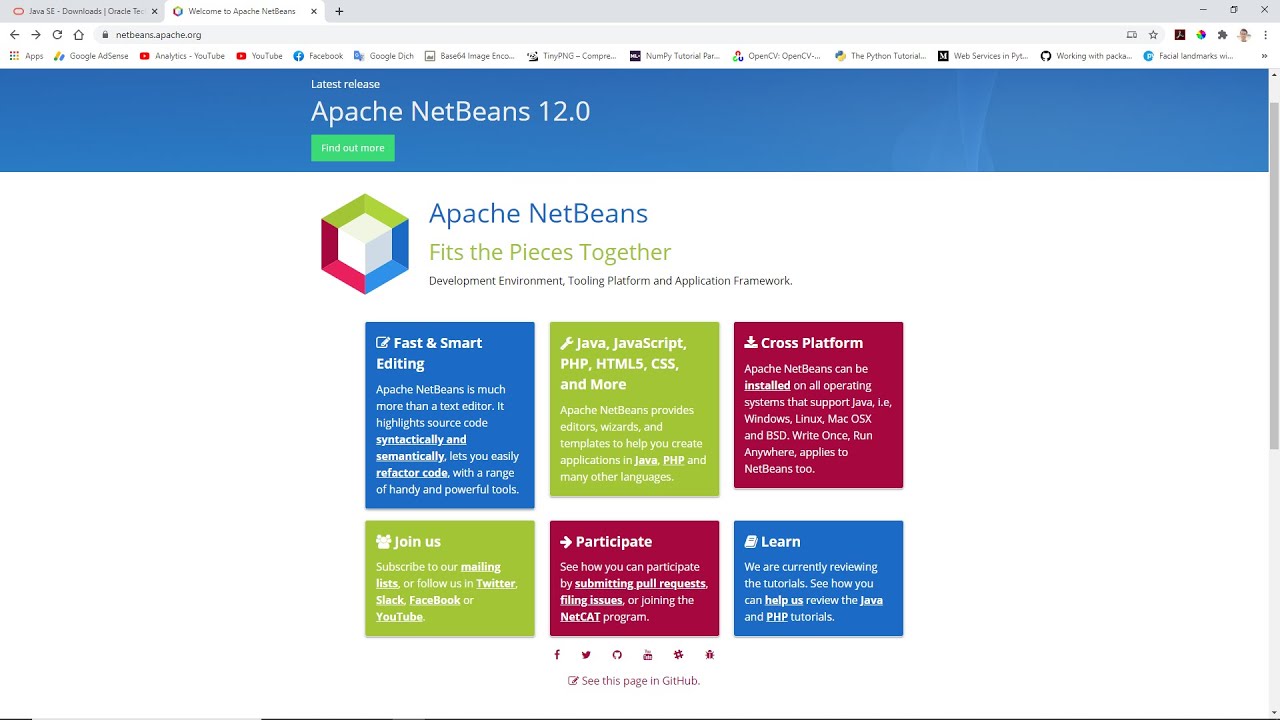1280x720 pixels.
Task: Bookmark this page with the star icon
Action: click(1153, 34)
